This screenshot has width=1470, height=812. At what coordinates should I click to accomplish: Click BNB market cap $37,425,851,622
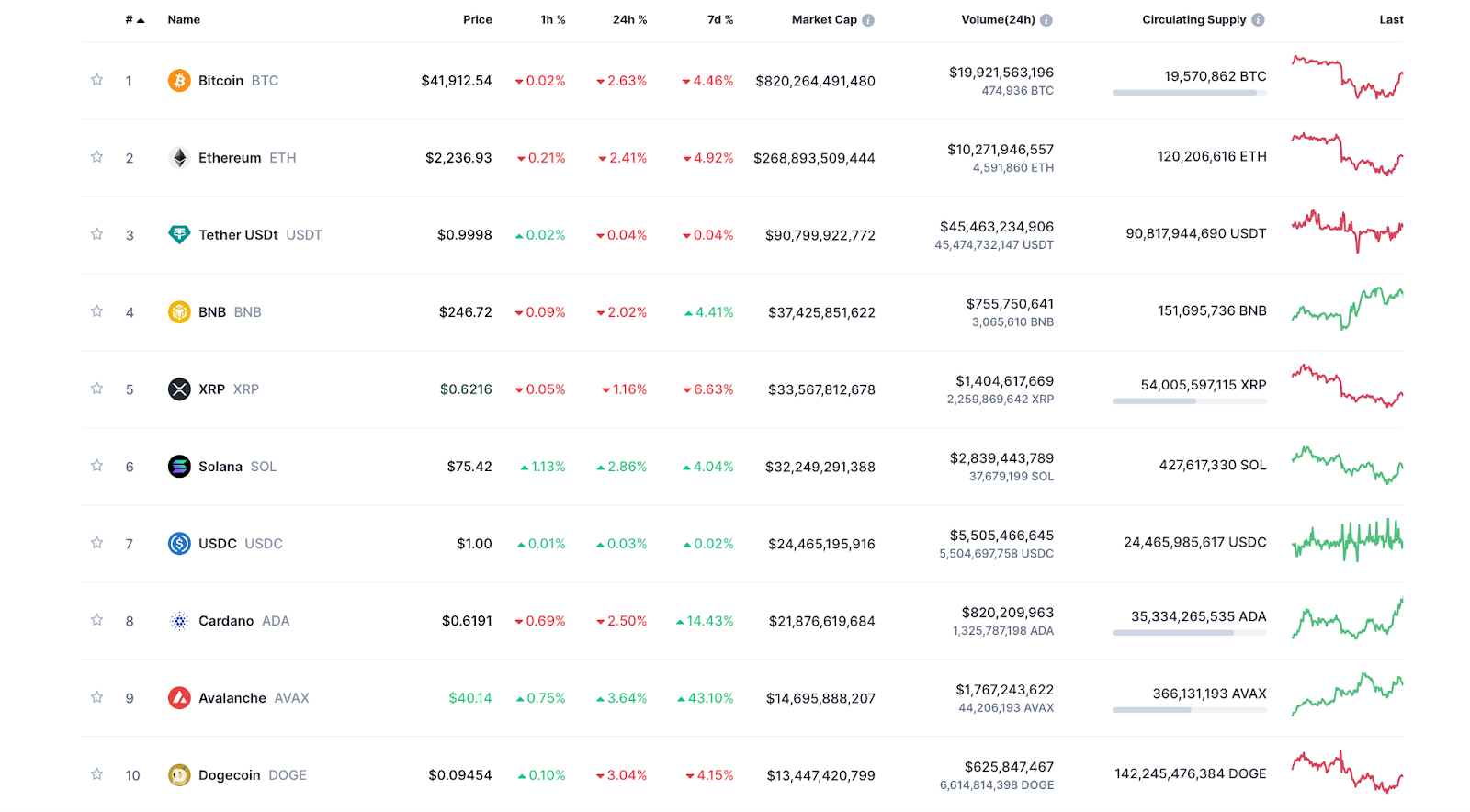coord(821,312)
